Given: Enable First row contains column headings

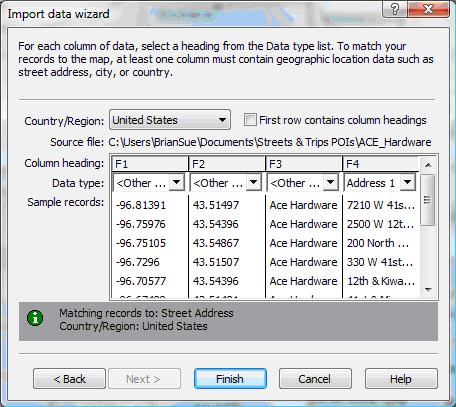Looking at the screenshot, I should tap(250, 120).
